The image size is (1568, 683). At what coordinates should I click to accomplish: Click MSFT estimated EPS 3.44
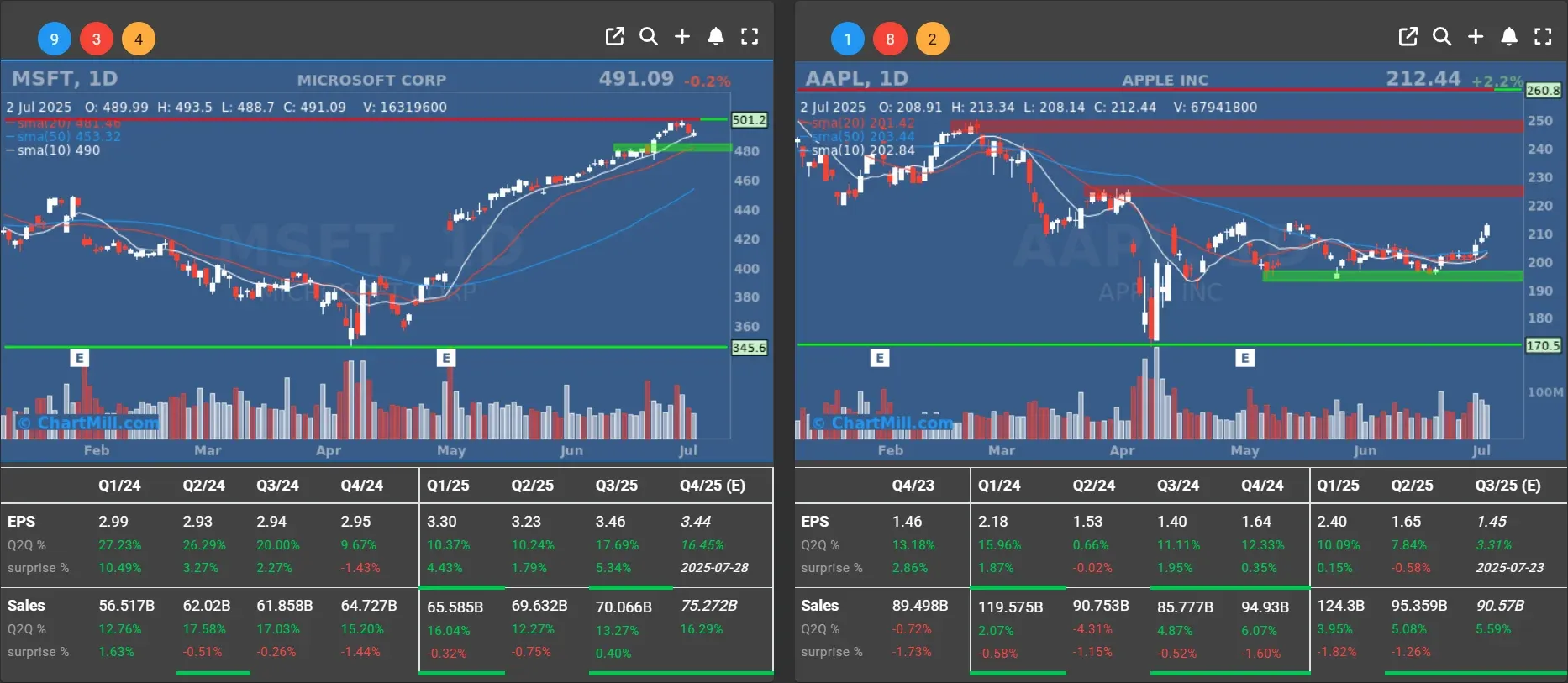coord(696,522)
